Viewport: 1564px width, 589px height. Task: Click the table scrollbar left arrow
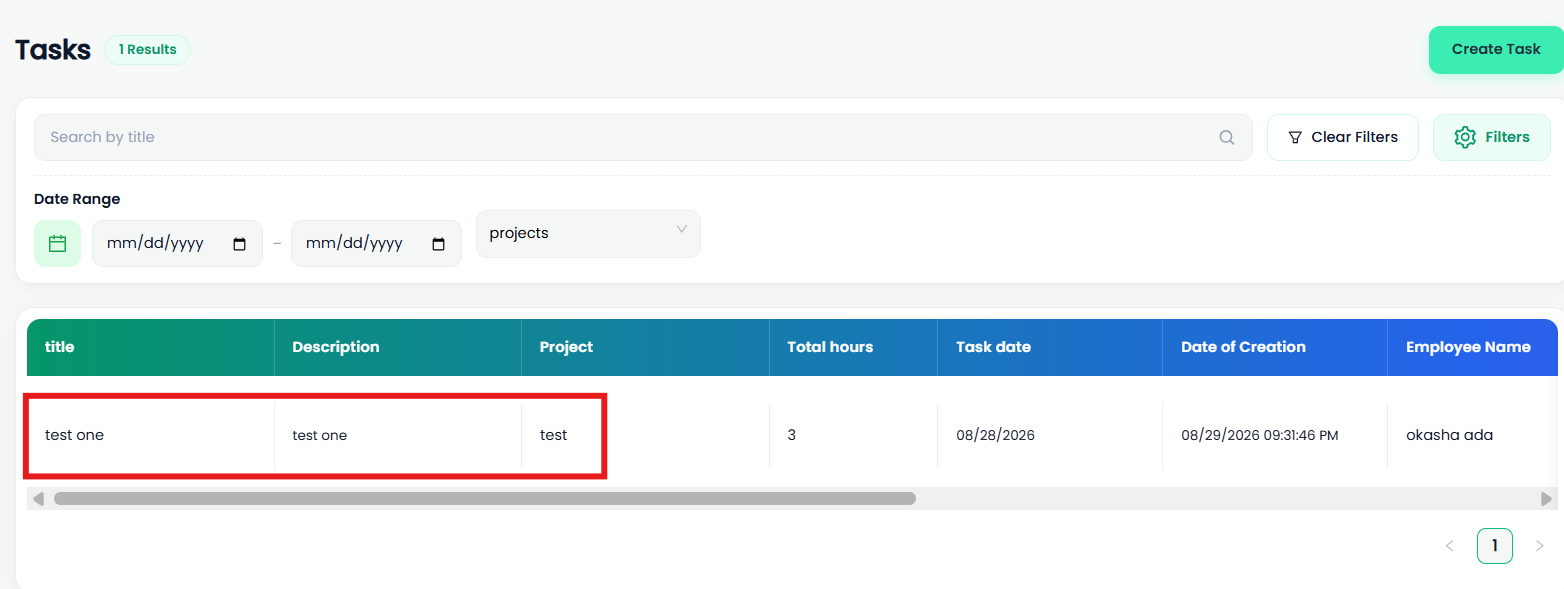coord(38,498)
